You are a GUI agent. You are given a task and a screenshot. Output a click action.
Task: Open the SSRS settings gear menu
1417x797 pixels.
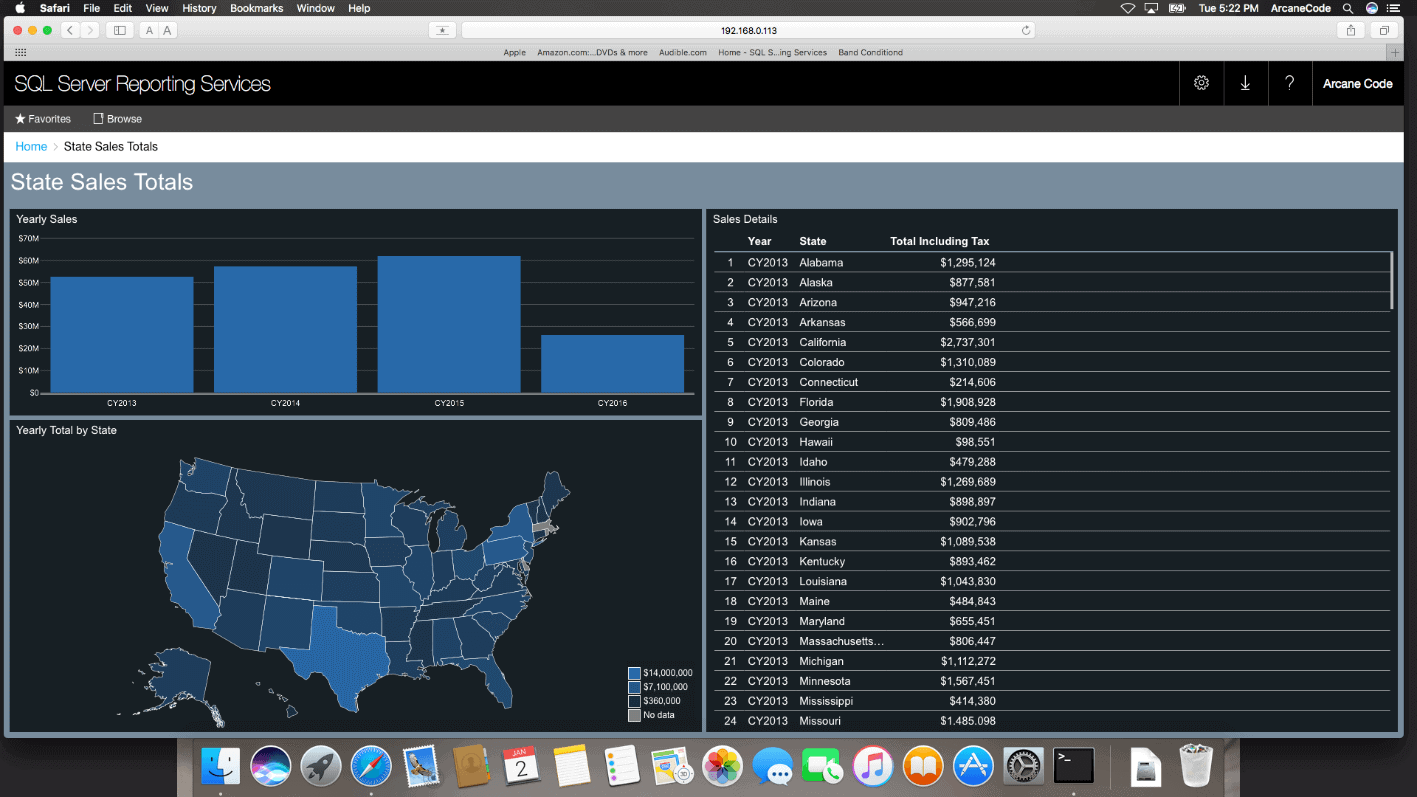1201,83
